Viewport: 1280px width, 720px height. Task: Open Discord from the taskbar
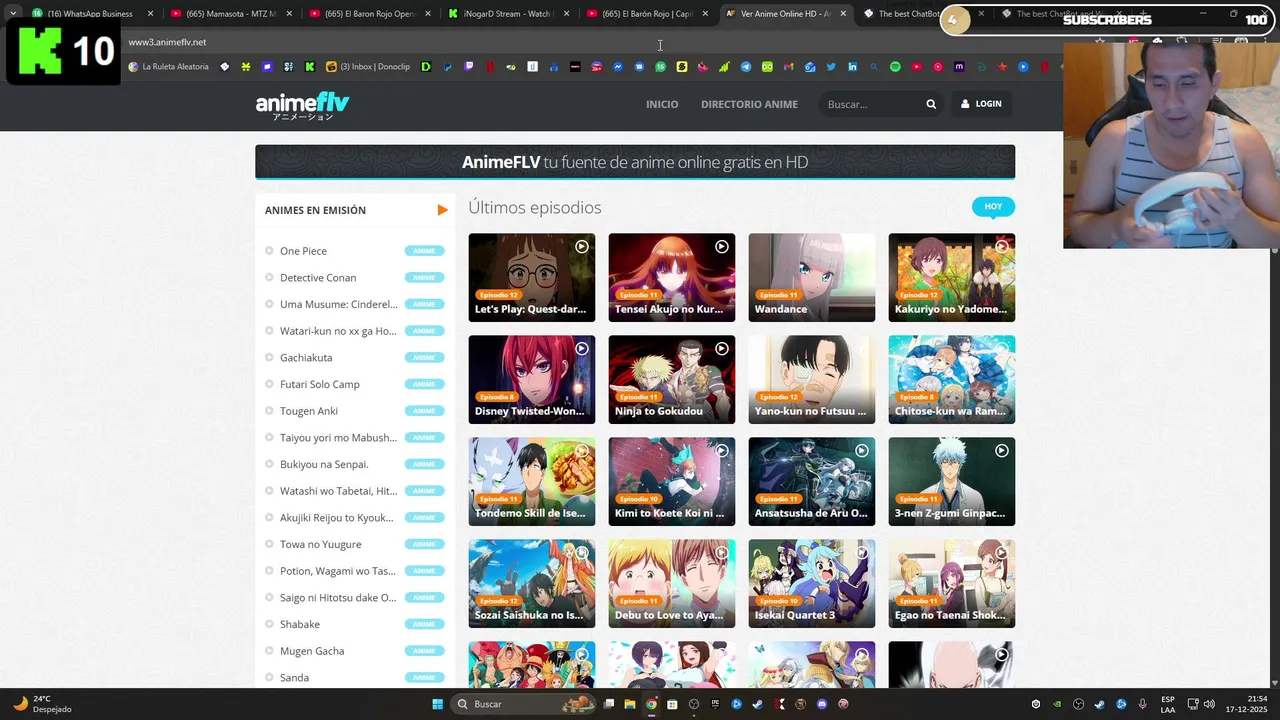[x=822, y=704]
